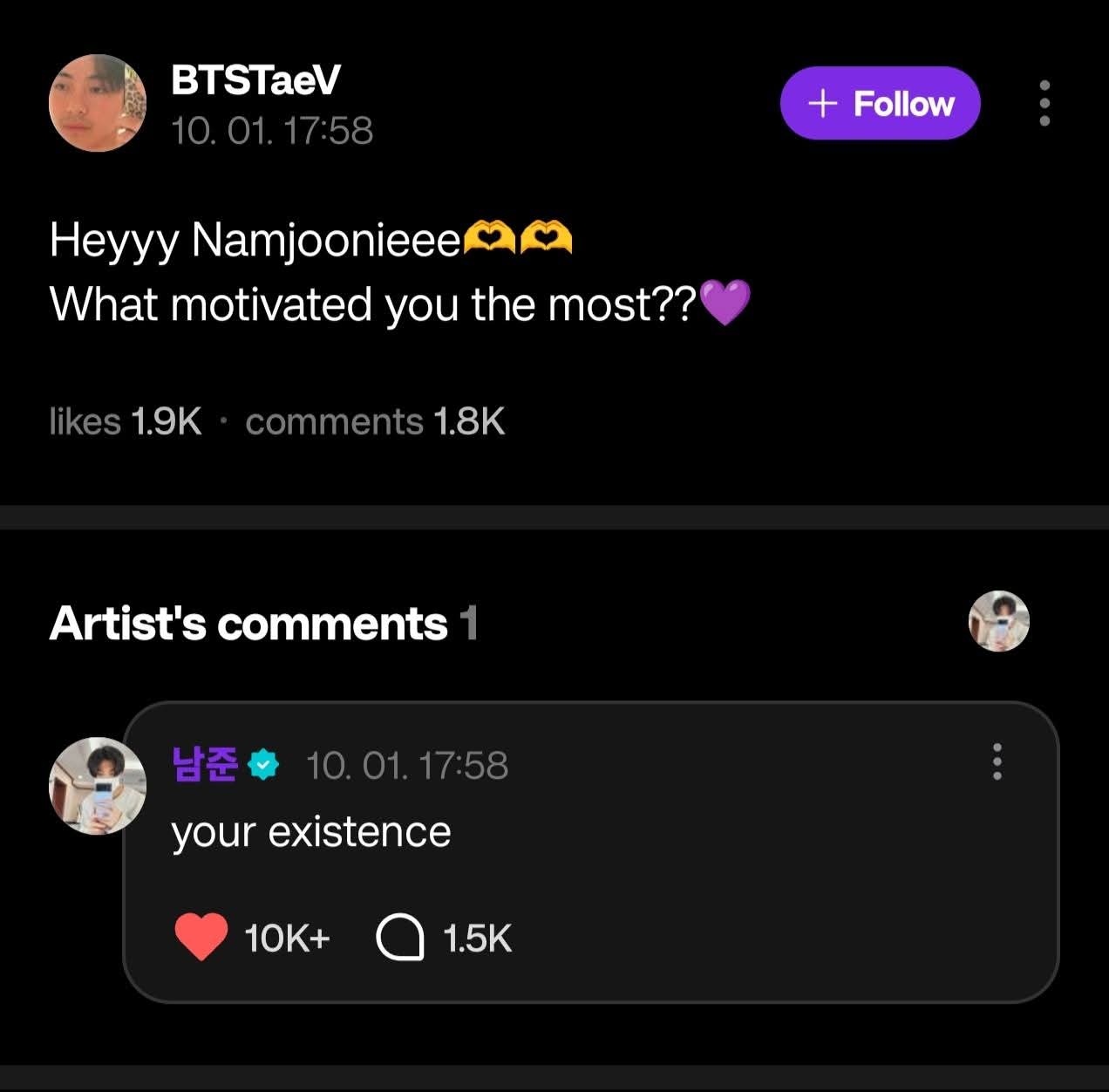This screenshot has height=1092, width=1109.
Task: Tap the post timestamp 10. 01. 17:58
Action: pos(272,131)
